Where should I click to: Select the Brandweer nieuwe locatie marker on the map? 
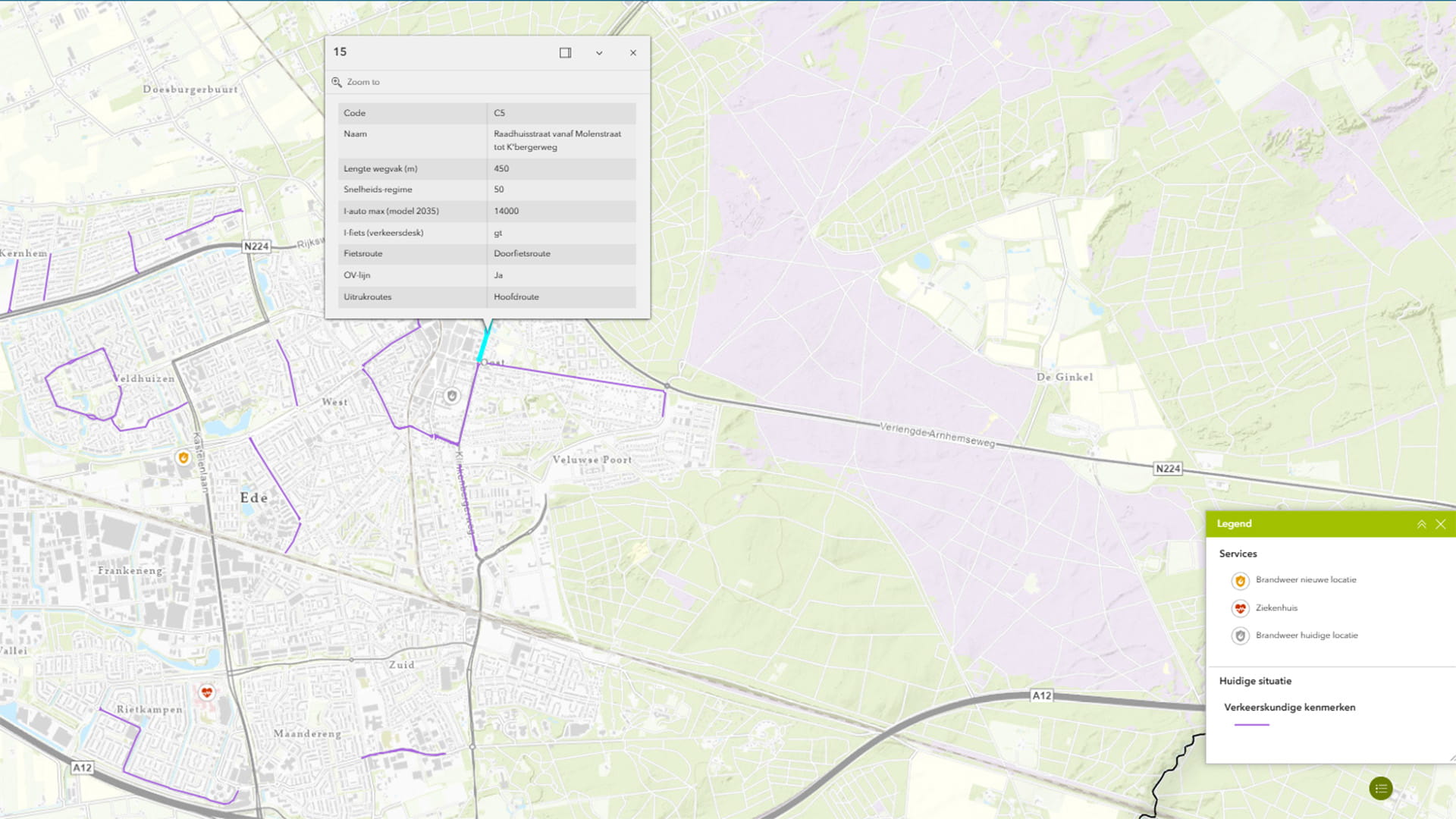[182, 457]
